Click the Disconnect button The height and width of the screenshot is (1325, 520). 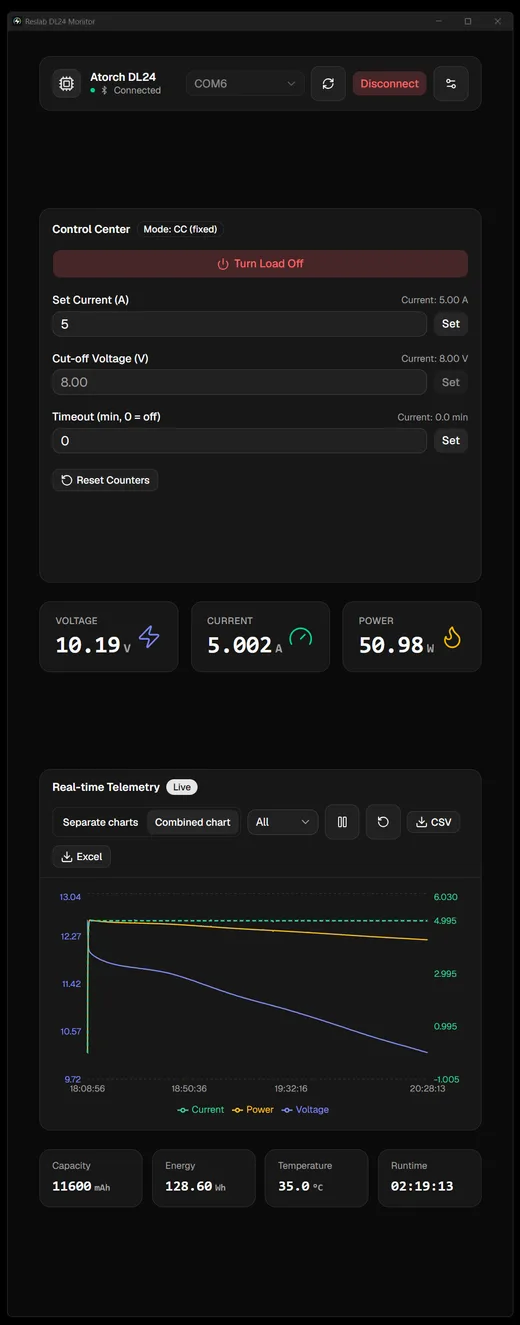pyautogui.click(x=390, y=84)
